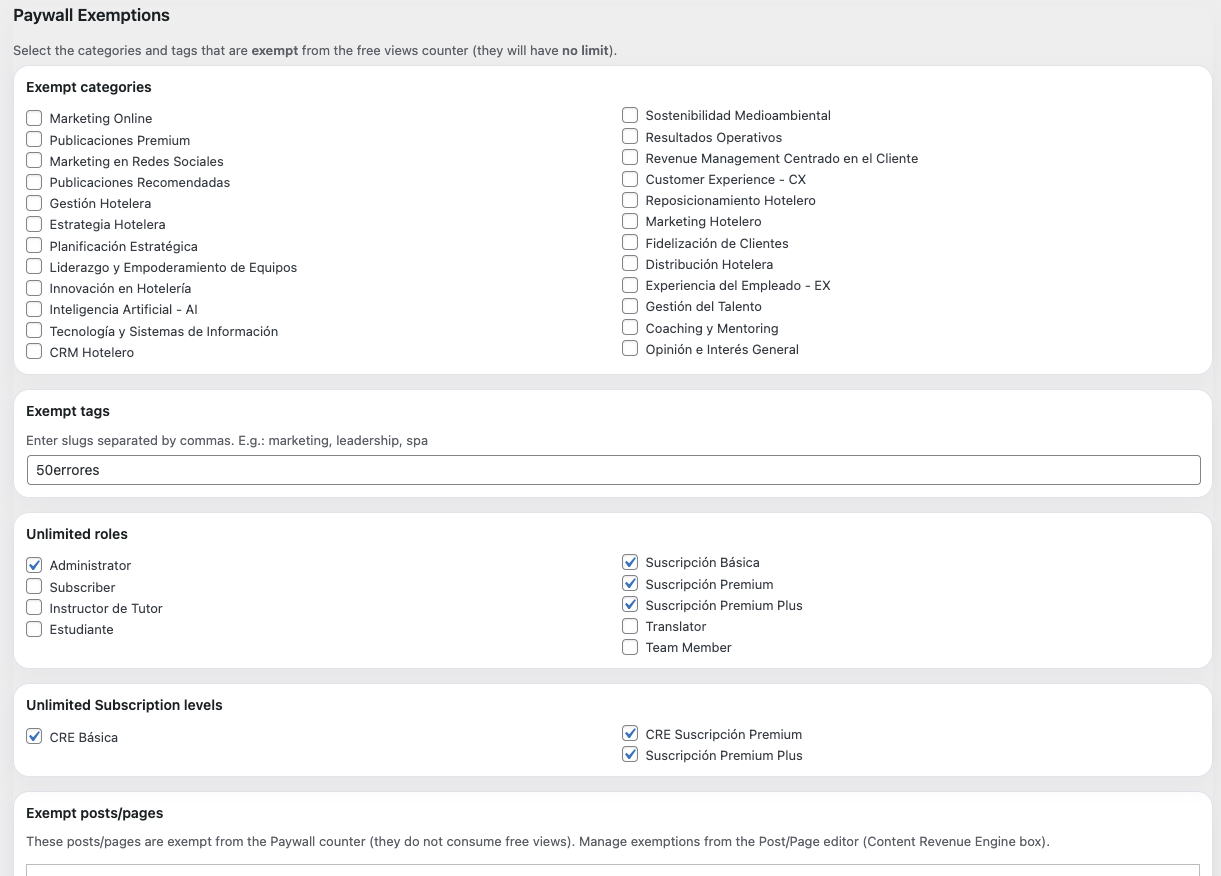Select Gestión Hotelera as exempt category
Viewport: 1221px width, 876px height.
(x=34, y=202)
